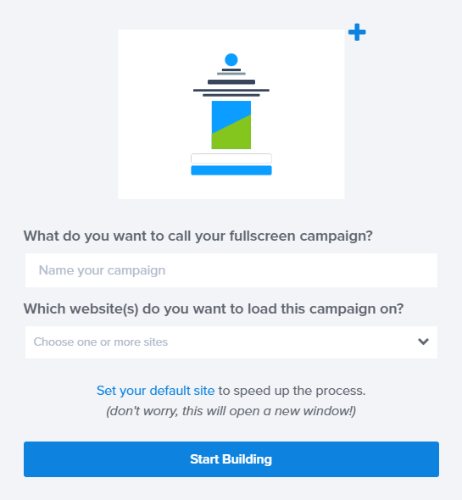462x500 pixels.
Task: Click the blue button bar in preview
Action: 231,170
